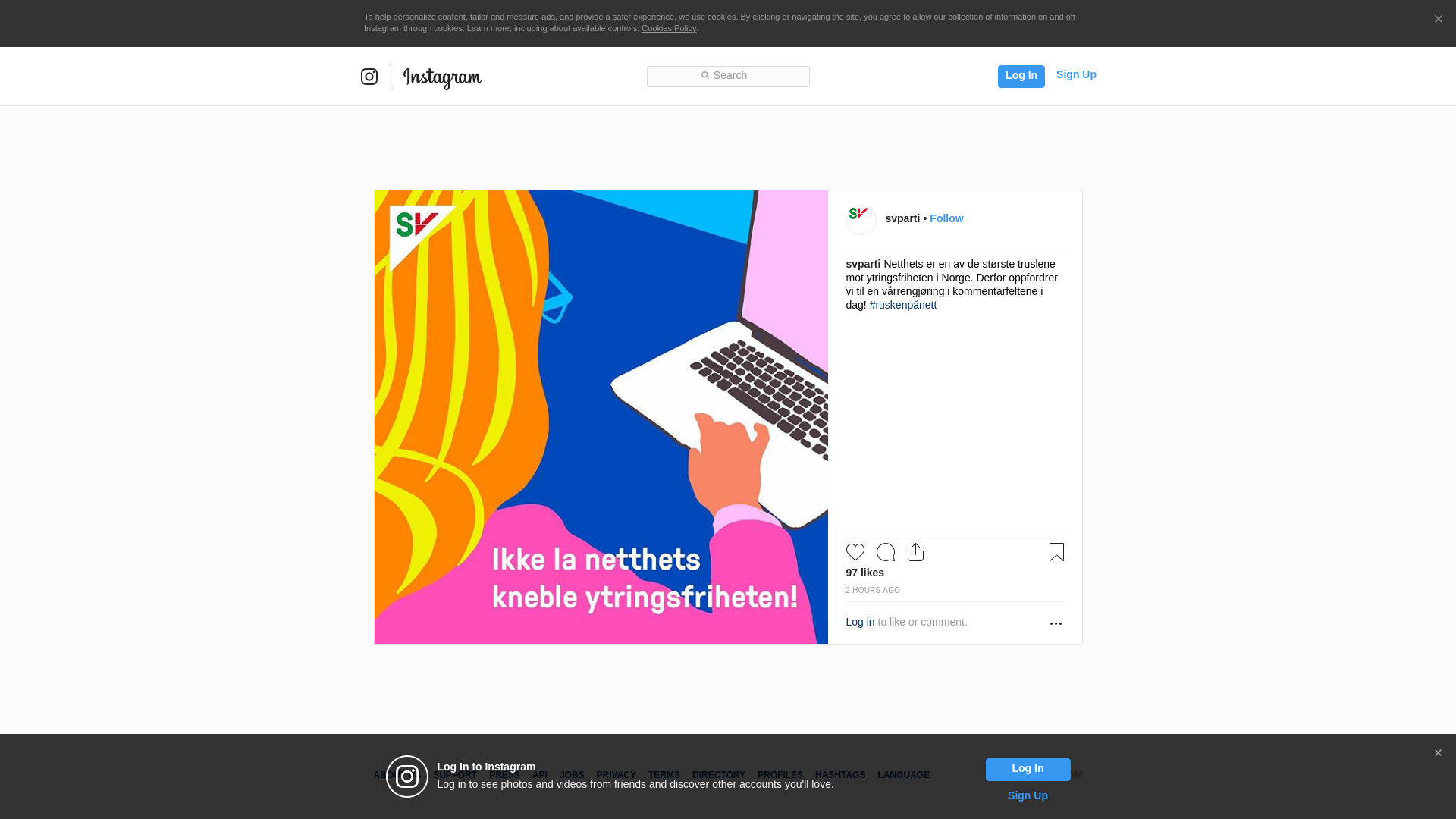Viewport: 1456px width, 819px height.
Task: View the 97 likes list
Action: (x=865, y=573)
